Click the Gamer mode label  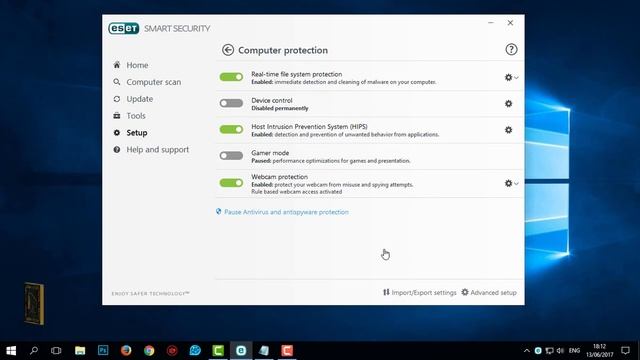(270, 153)
